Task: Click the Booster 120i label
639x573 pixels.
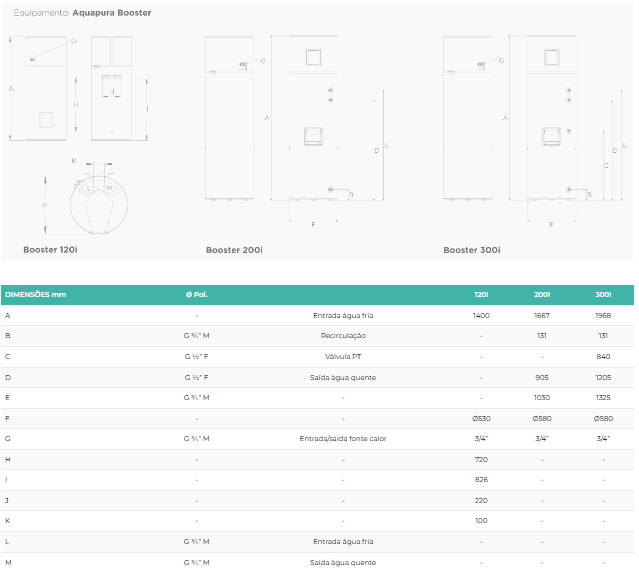Action: (50, 249)
